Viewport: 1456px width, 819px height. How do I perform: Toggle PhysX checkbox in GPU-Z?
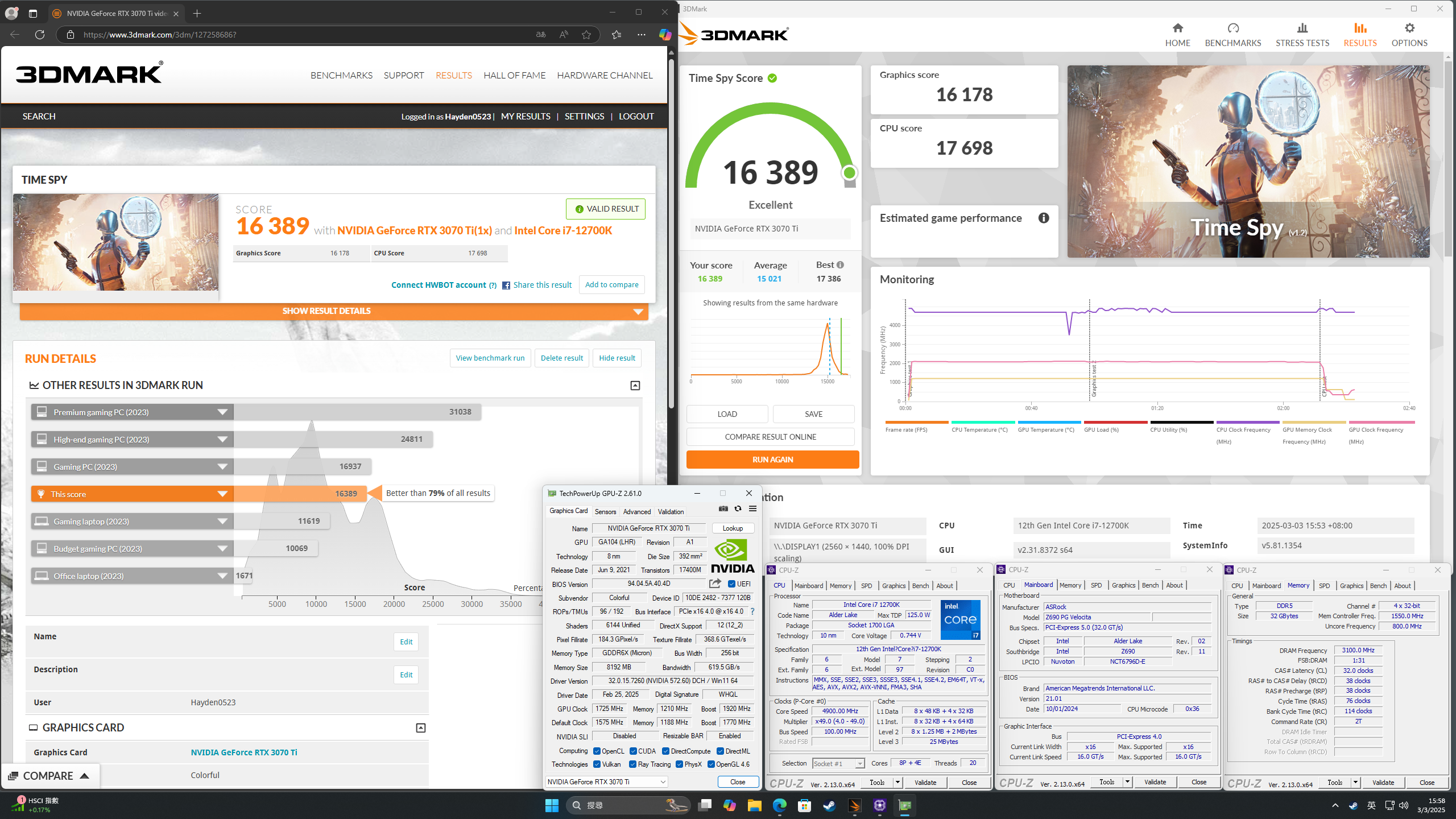(x=679, y=764)
